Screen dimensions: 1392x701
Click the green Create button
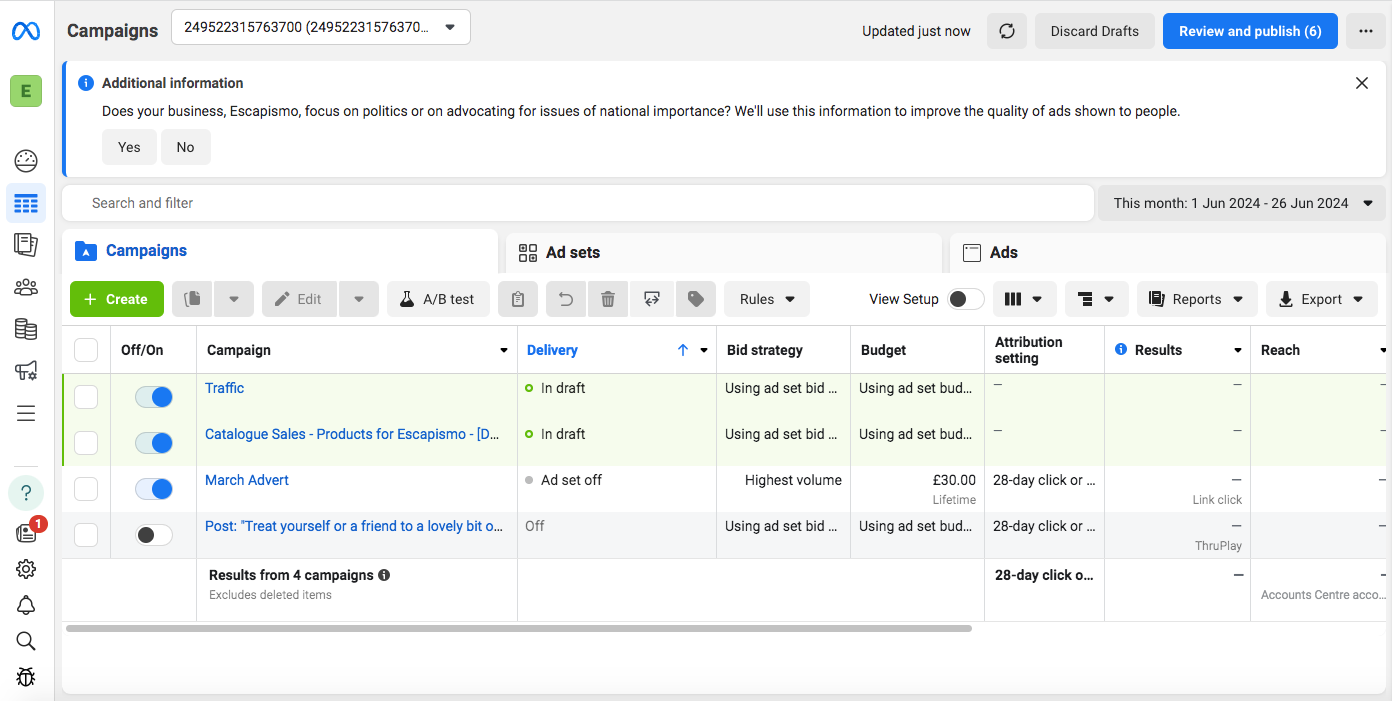pos(117,299)
